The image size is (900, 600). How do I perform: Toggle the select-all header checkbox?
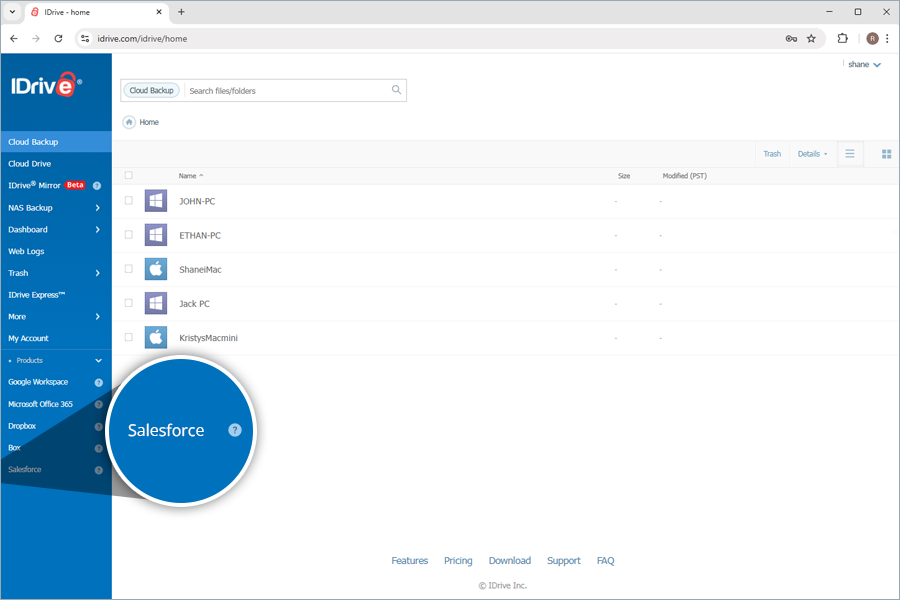[128, 176]
